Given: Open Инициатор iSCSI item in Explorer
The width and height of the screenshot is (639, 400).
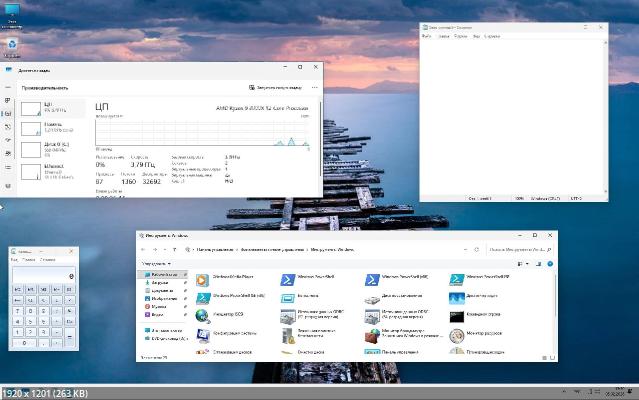Looking at the screenshot, I should pyautogui.click(x=203, y=315).
